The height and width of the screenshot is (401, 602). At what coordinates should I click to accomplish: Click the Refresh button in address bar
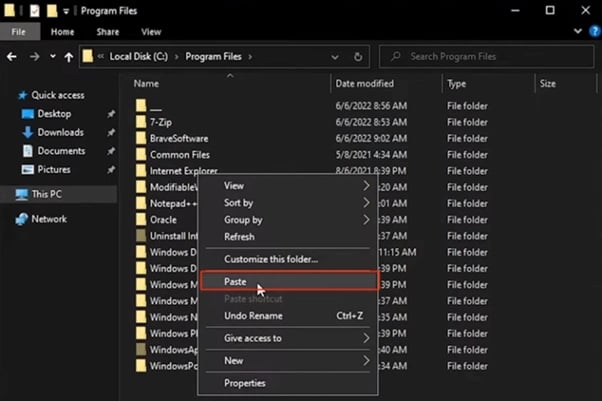click(358, 57)
